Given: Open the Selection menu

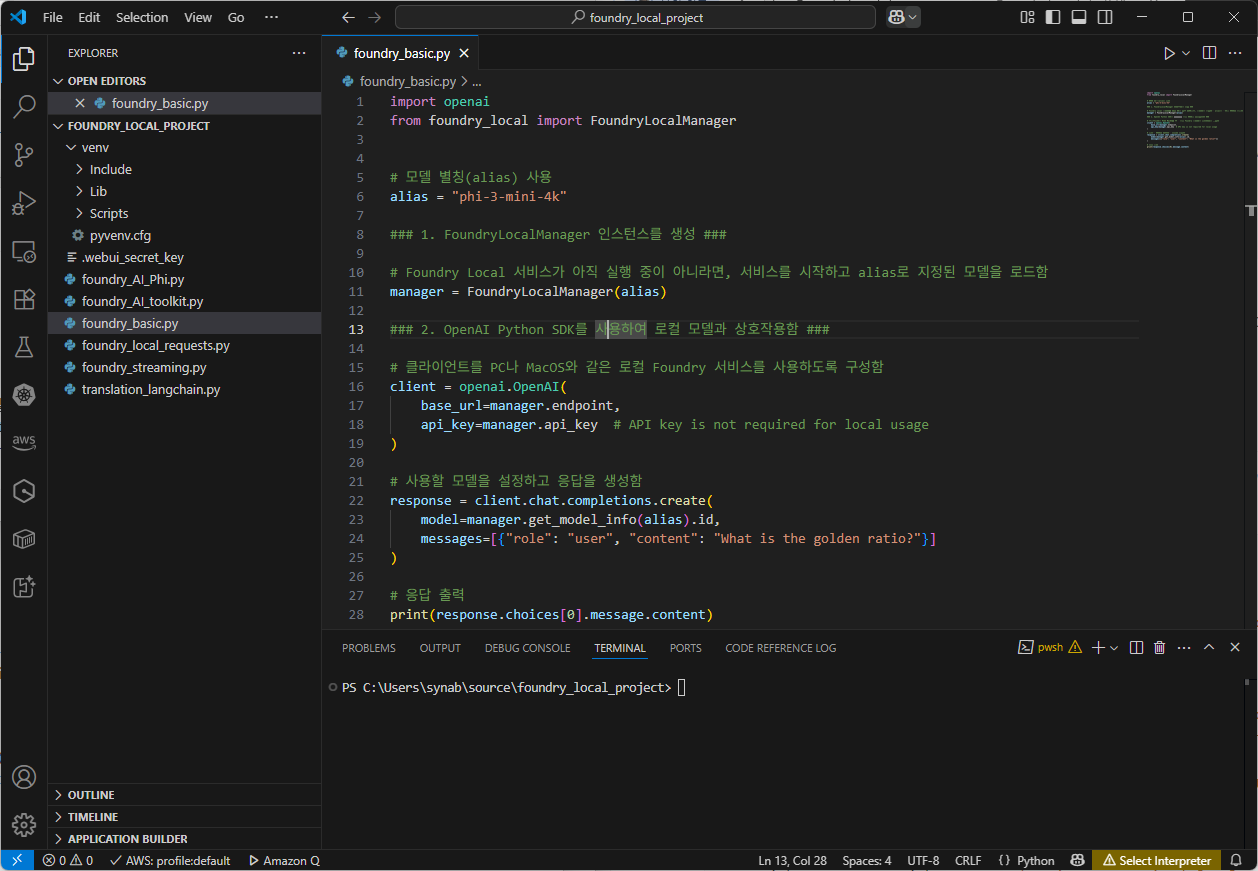Looking at the screenshot, I should (142, 17).
